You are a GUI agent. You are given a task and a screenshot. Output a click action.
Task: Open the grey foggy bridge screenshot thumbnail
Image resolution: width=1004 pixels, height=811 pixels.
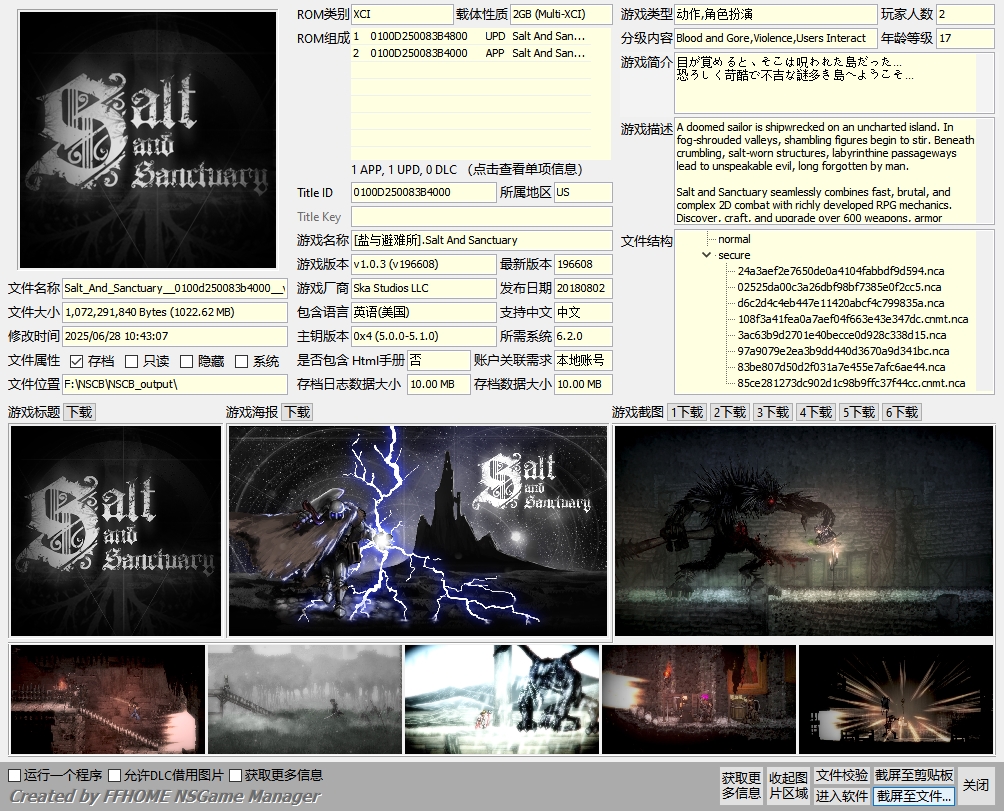pyautogui.click(x=305, y=699)
